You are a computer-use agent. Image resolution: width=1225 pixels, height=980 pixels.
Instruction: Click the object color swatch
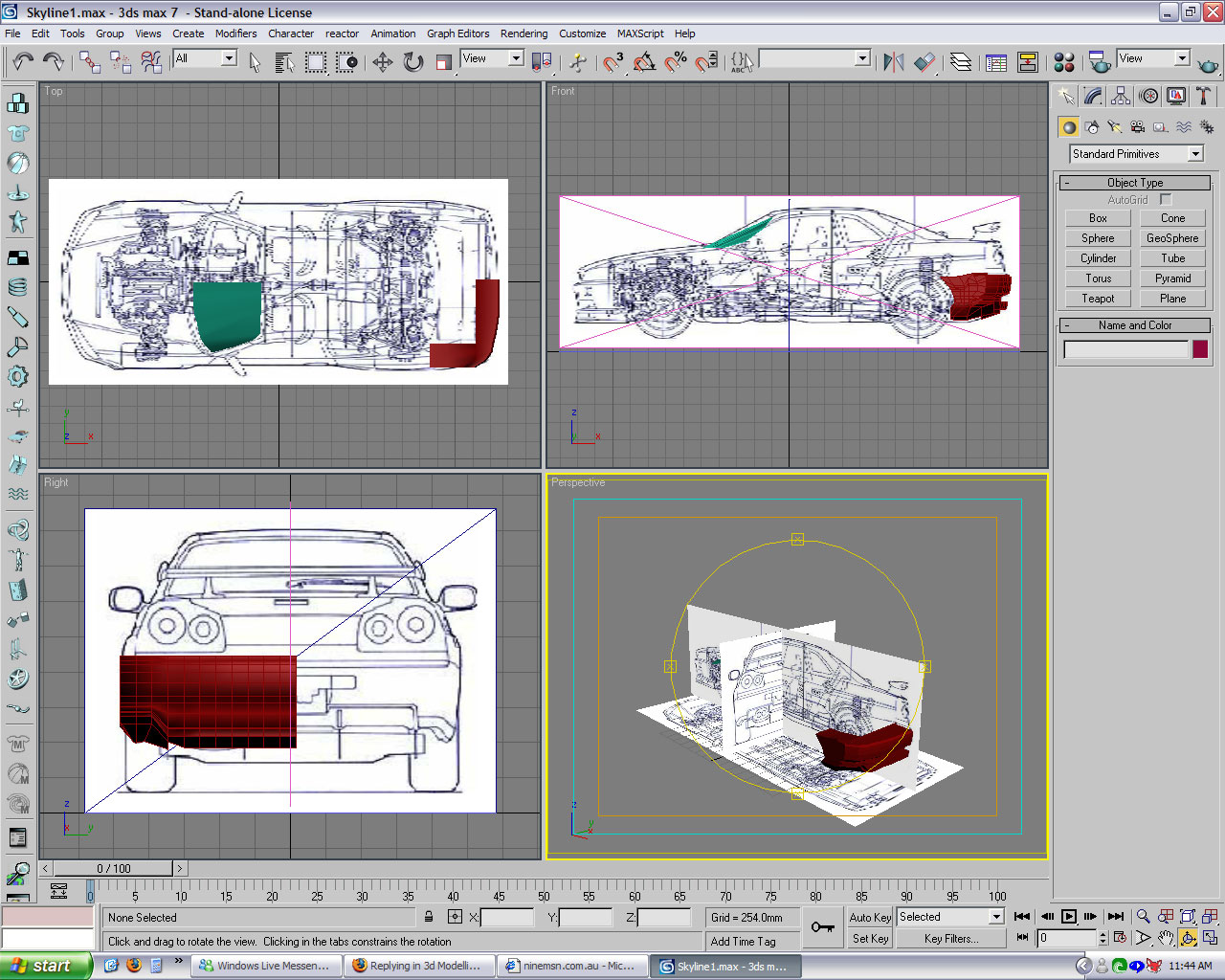pos(1200,349)
